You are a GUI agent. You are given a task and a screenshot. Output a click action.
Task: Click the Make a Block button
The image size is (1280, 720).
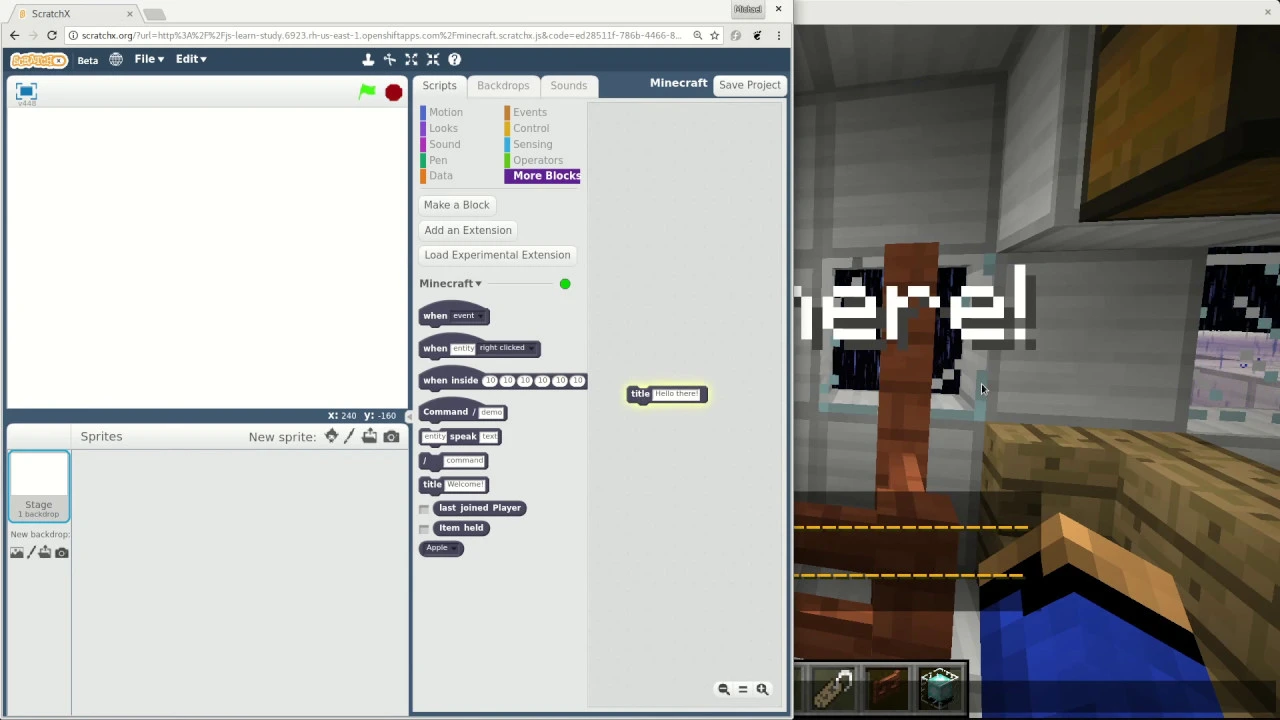tap(457, 205)
